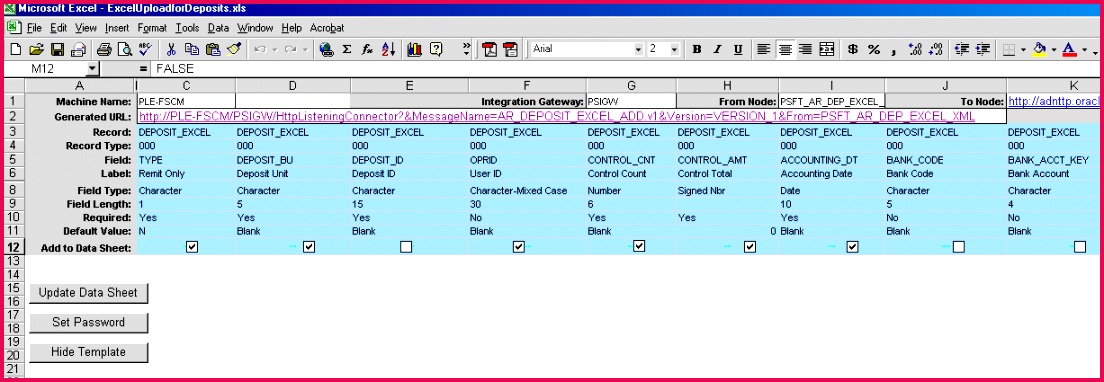Toggle Underline formatting
The height and width of the screenshot is (382, 1104).
[738, 49]
